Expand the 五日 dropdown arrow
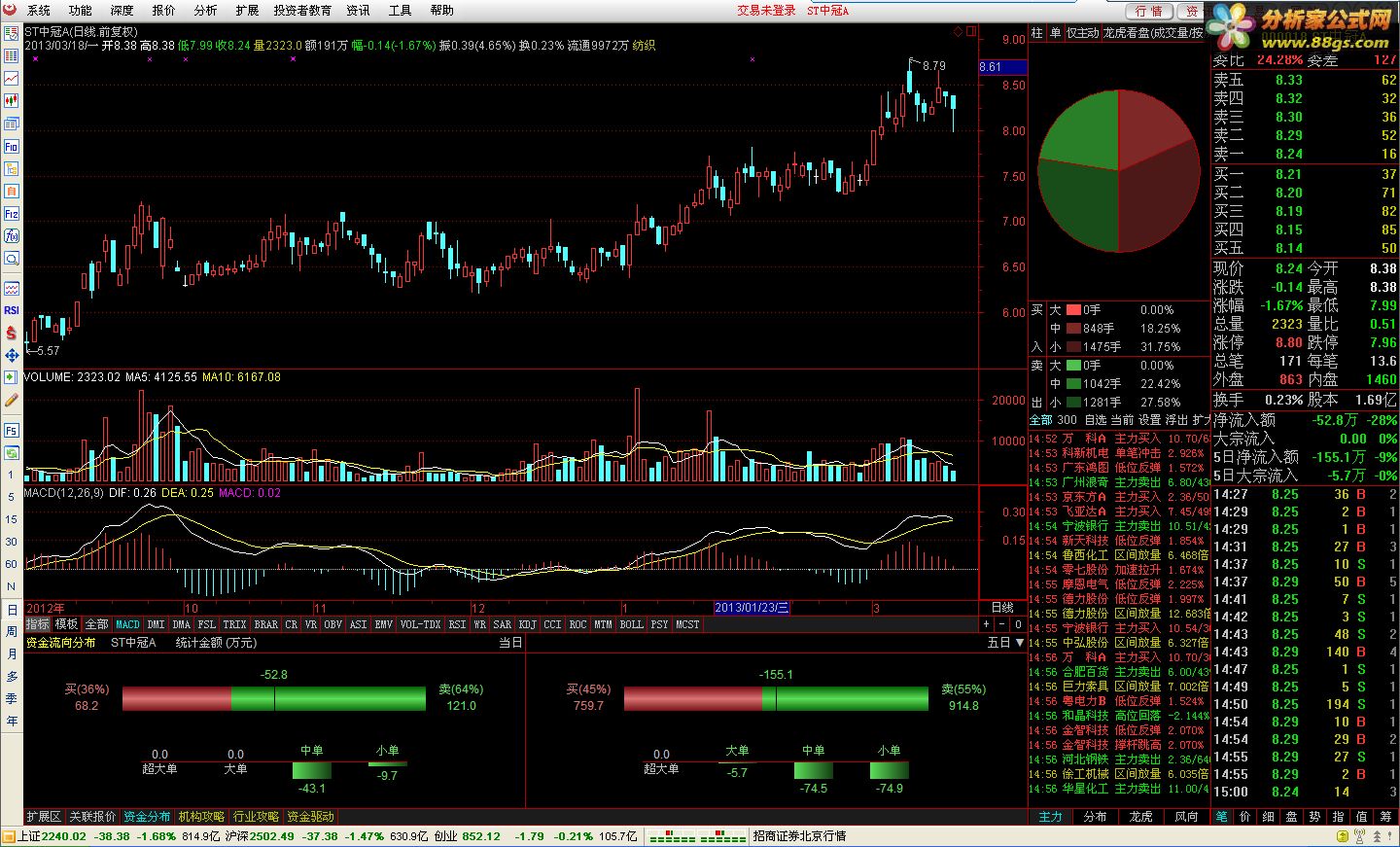This screenshot has height=847, width=1400. click(x=1019, y=643)
